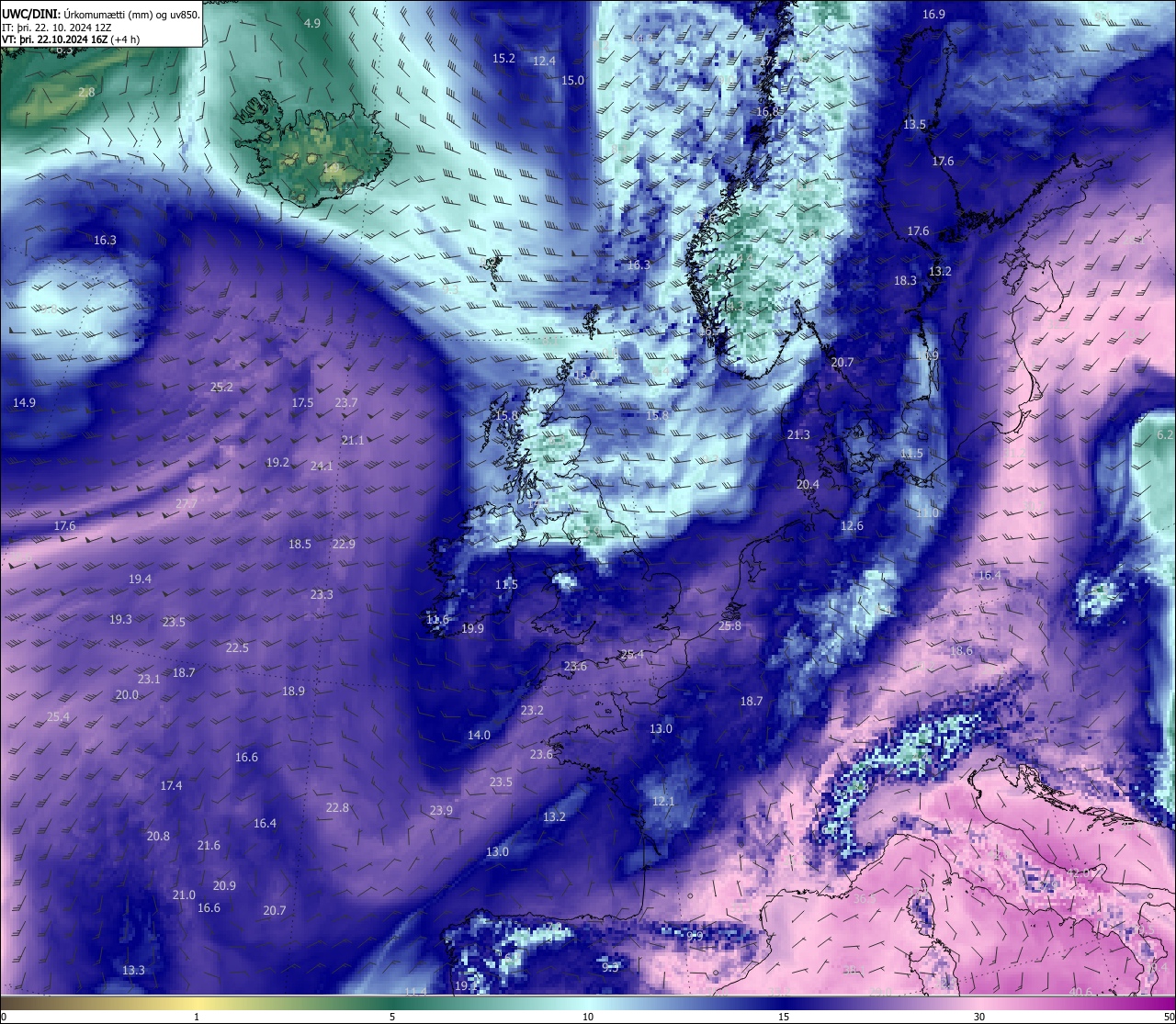
Task: Click the UWC/DINI map title line
Action: (x=101, y=14)
